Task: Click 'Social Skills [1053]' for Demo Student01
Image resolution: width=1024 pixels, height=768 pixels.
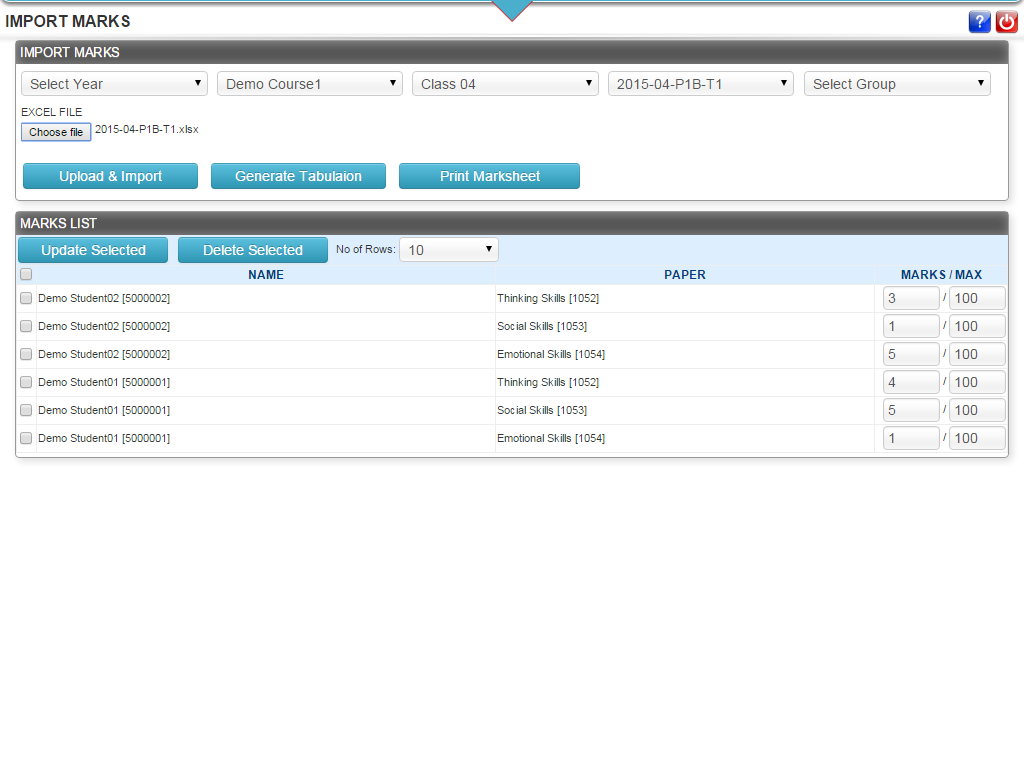Action: click(x=542, y=411)
